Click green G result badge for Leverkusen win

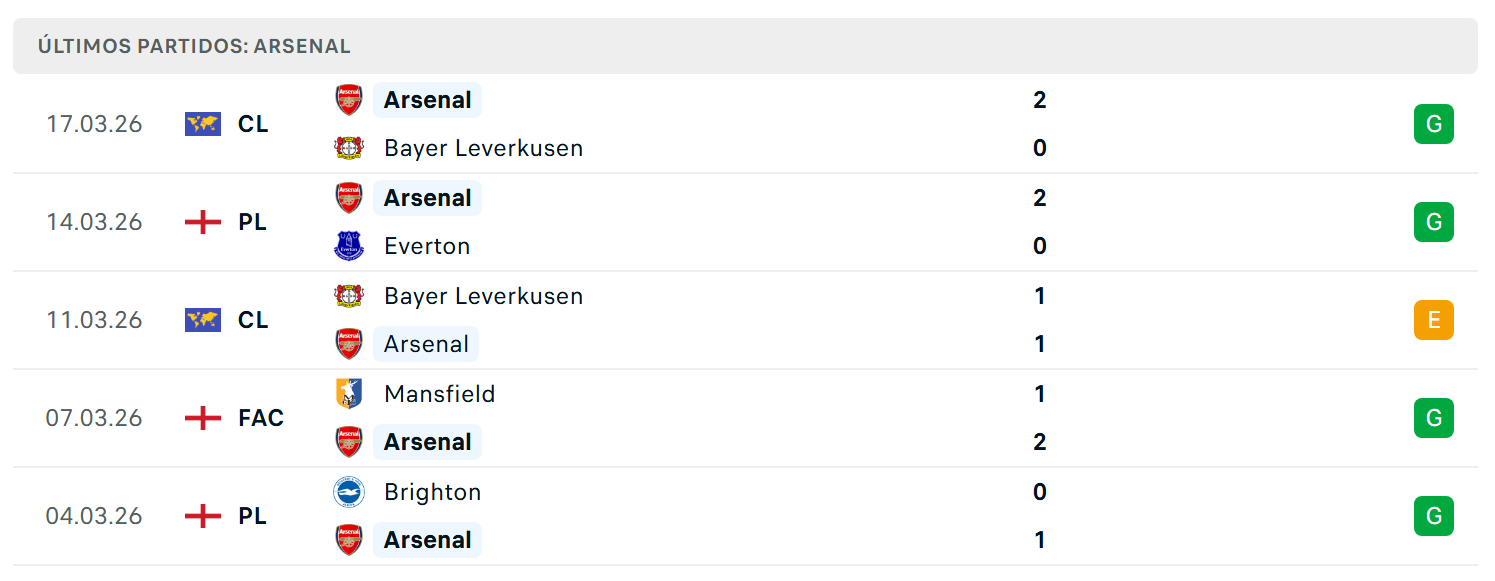point(1433,124)
